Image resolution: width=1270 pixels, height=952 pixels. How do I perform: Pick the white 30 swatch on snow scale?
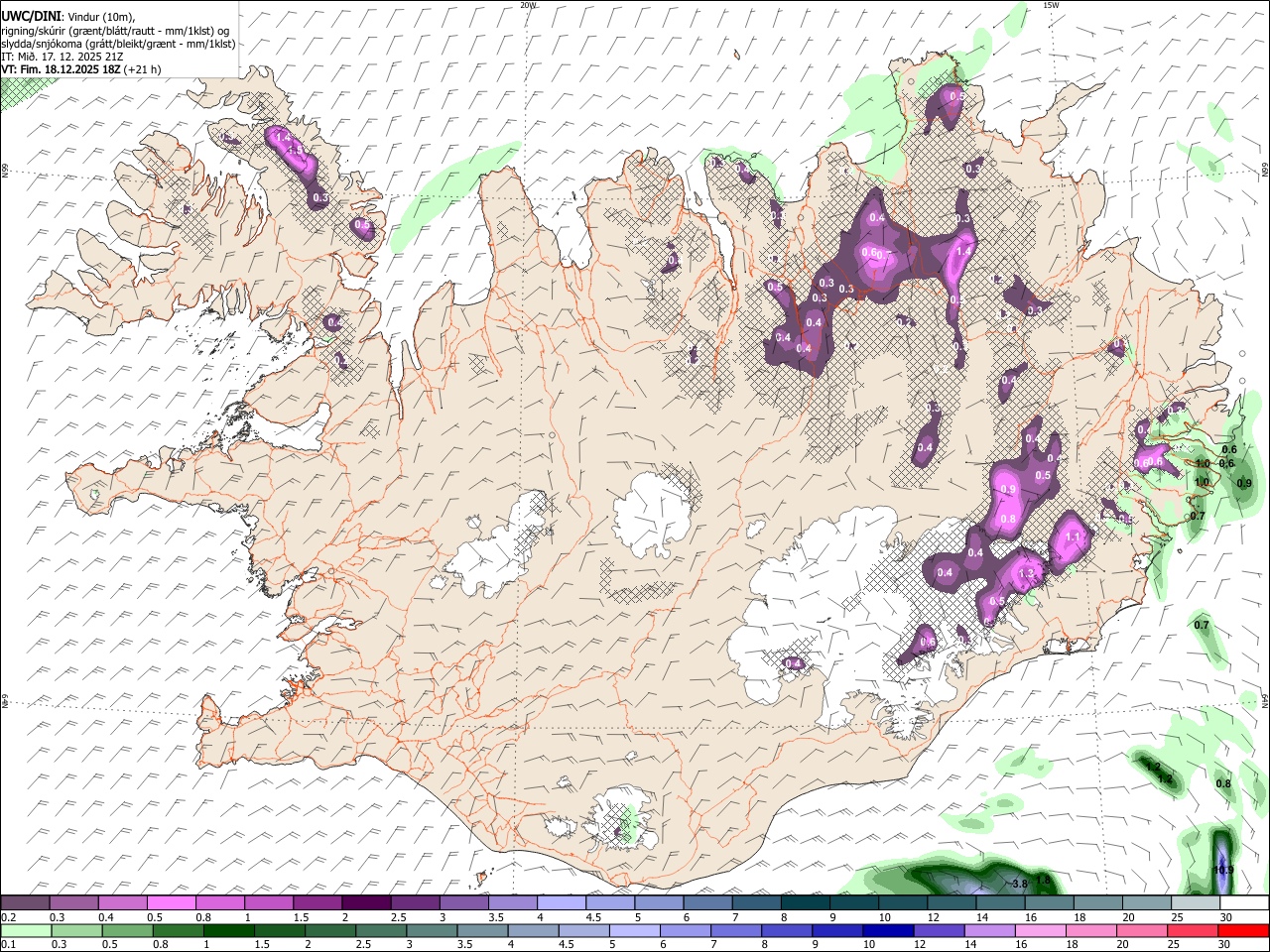tap(1242, 903)
